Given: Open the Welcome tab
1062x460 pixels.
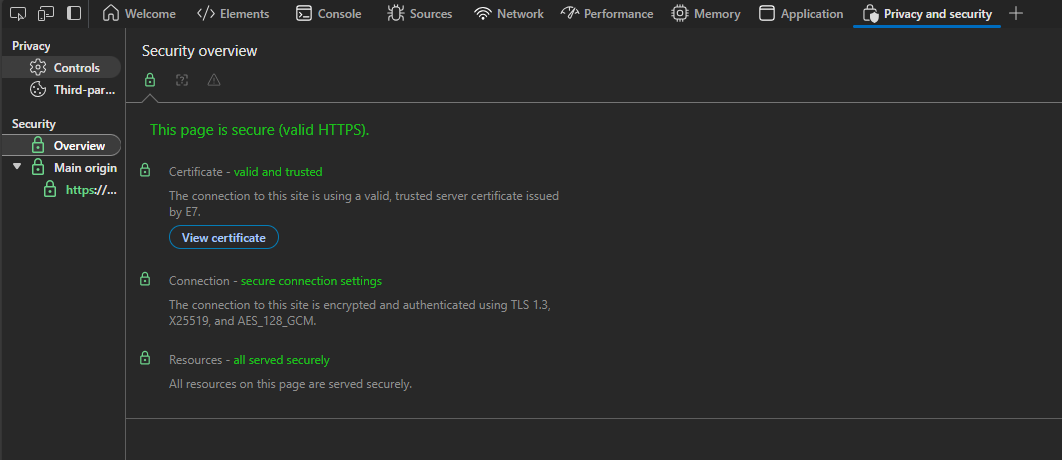Looking at the screenshot, I should [x=139, y=14].
